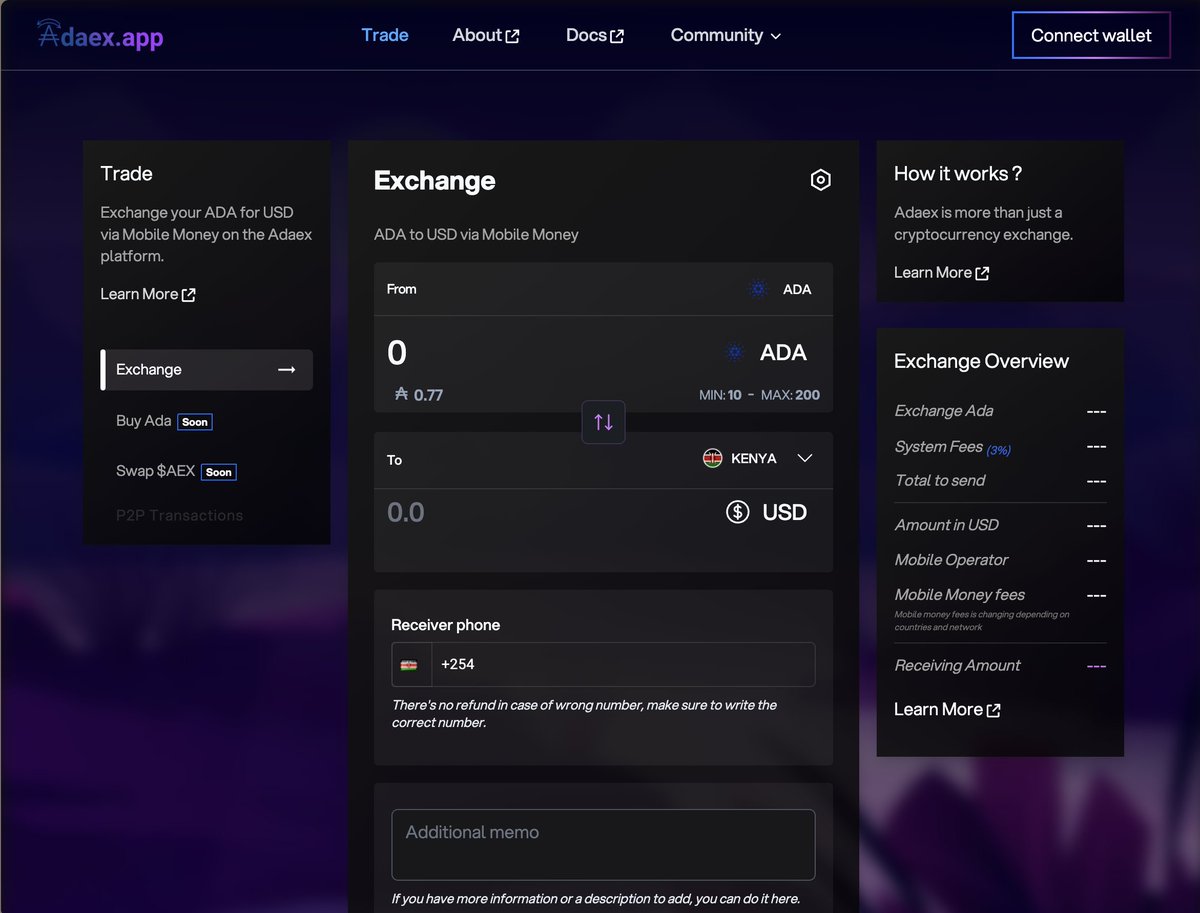This screenshot has height=913, width=1200.
Task: Click the Mobile Money fees row label
Action: pos(959,595)
